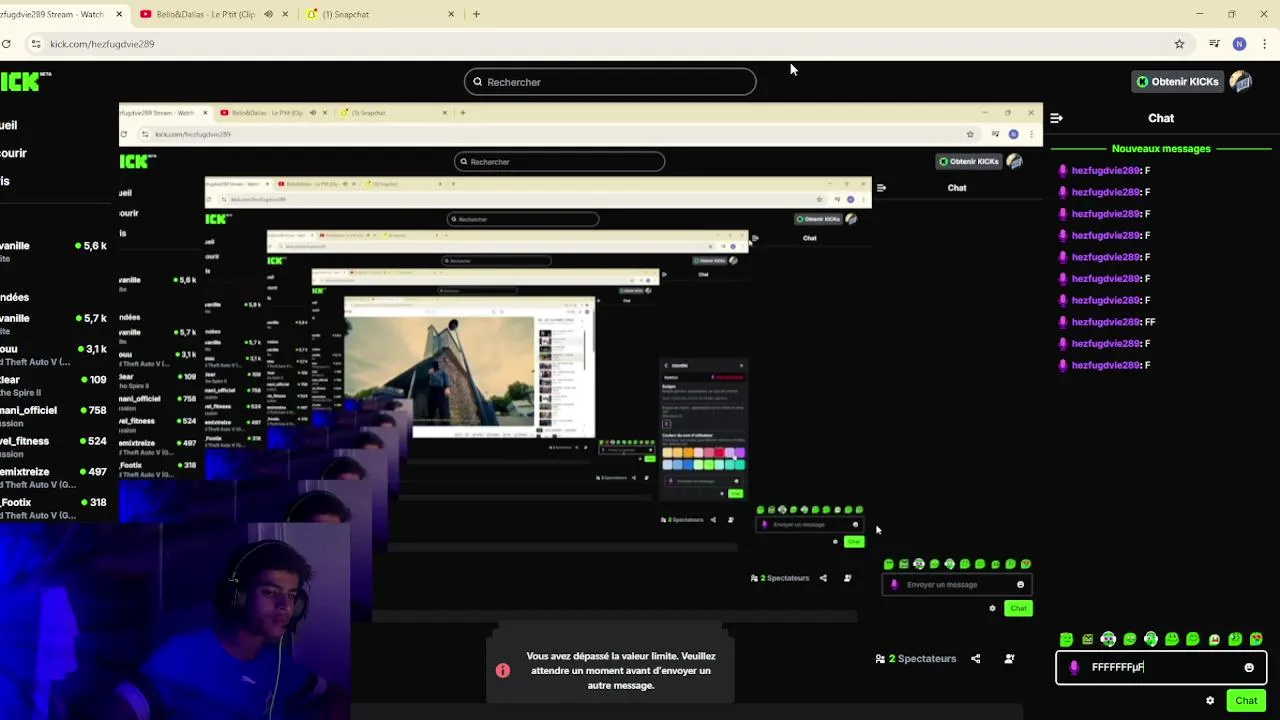Click into the chat message input field
The width and height of the screenshot is (1280, 720).
(1161, 668)
